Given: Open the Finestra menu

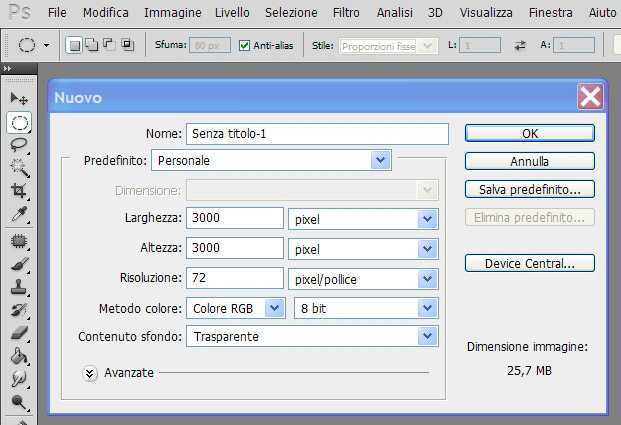Looking at the screenshot, I should tap(551, 13).
